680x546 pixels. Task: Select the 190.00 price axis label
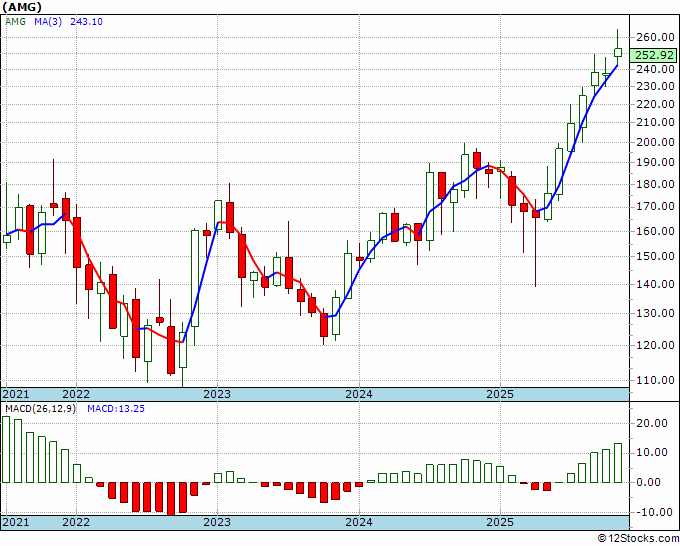[x=655, y=163]
